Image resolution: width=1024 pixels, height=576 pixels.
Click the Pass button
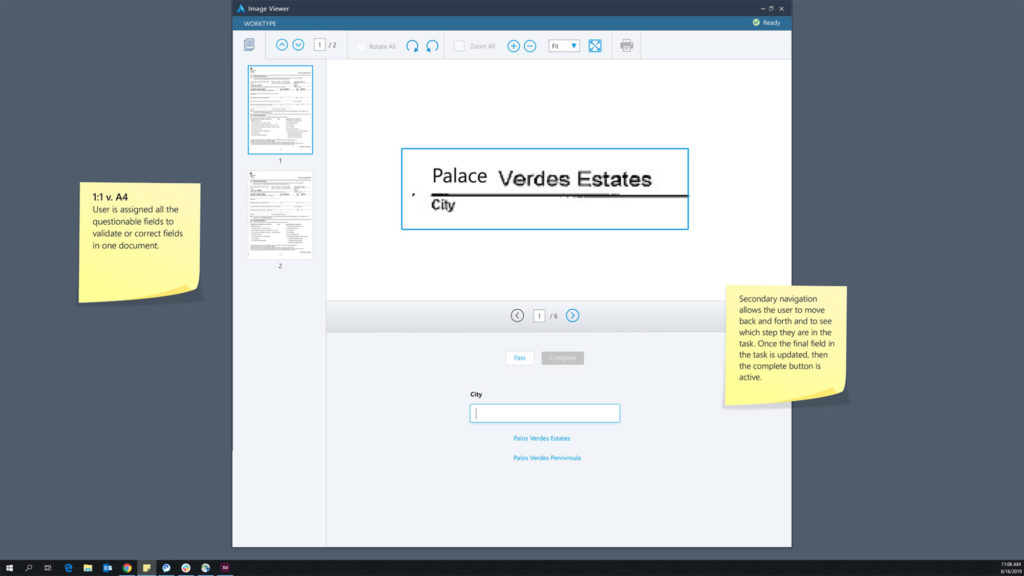[519, 358]
